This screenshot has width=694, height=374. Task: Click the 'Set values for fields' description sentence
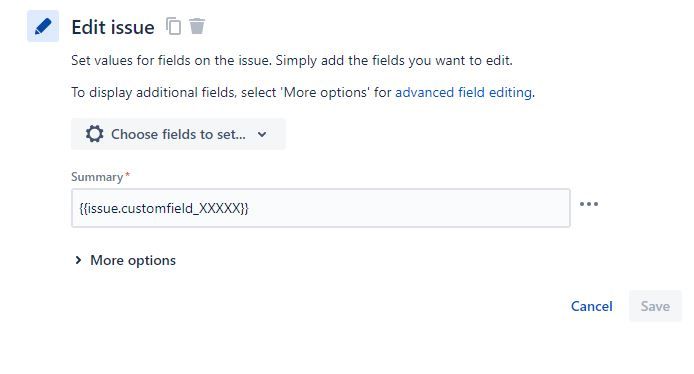292,60
